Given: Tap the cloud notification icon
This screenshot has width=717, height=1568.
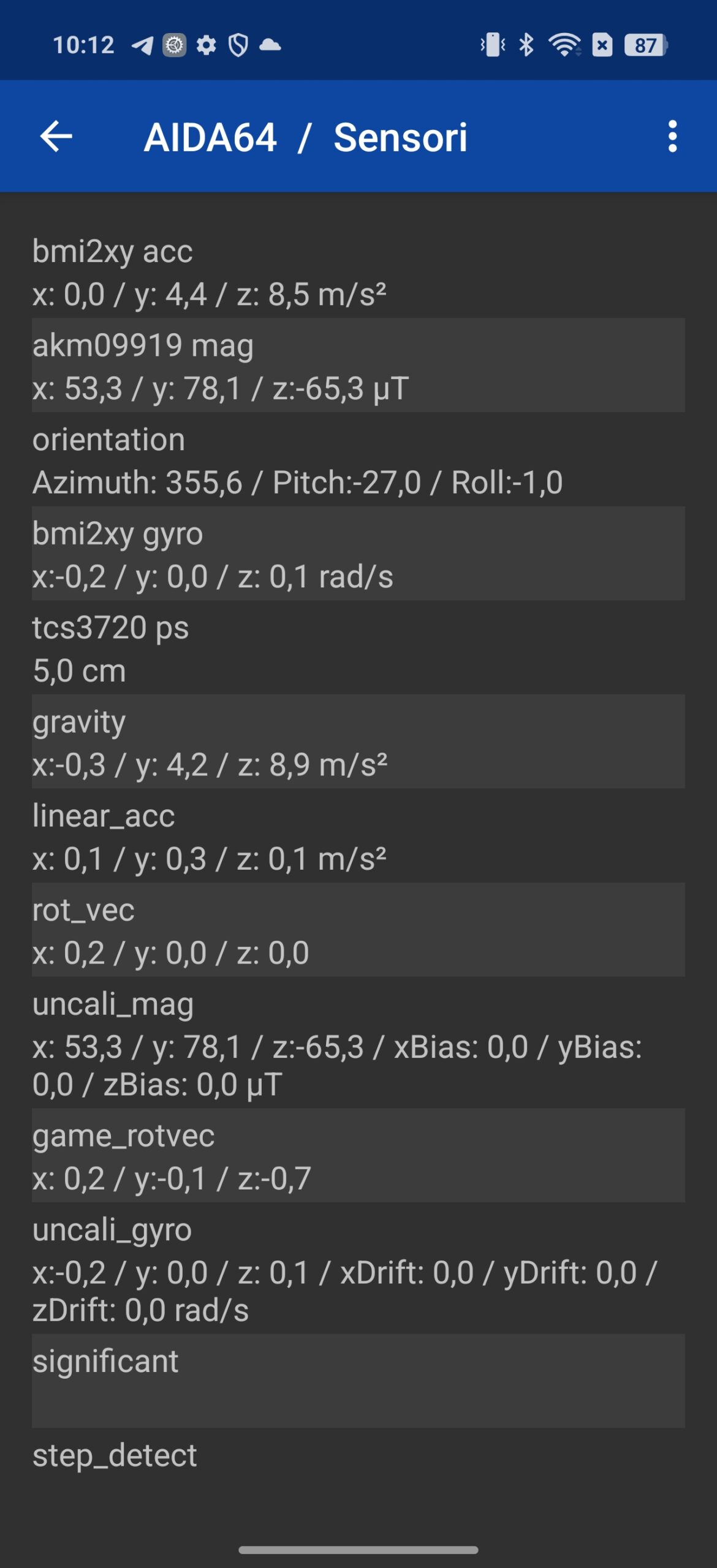Looking at the screenshot, I should point(270,45).
